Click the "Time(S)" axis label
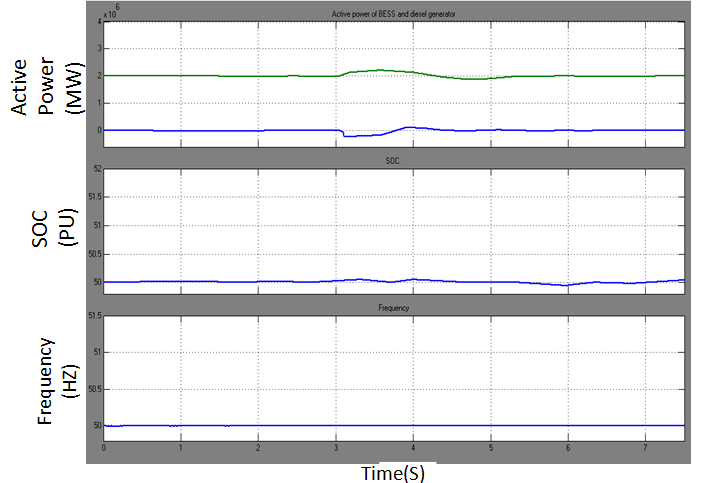Viewport: 701px width, 483px height. pyautogui.click(x=393, y=473)
